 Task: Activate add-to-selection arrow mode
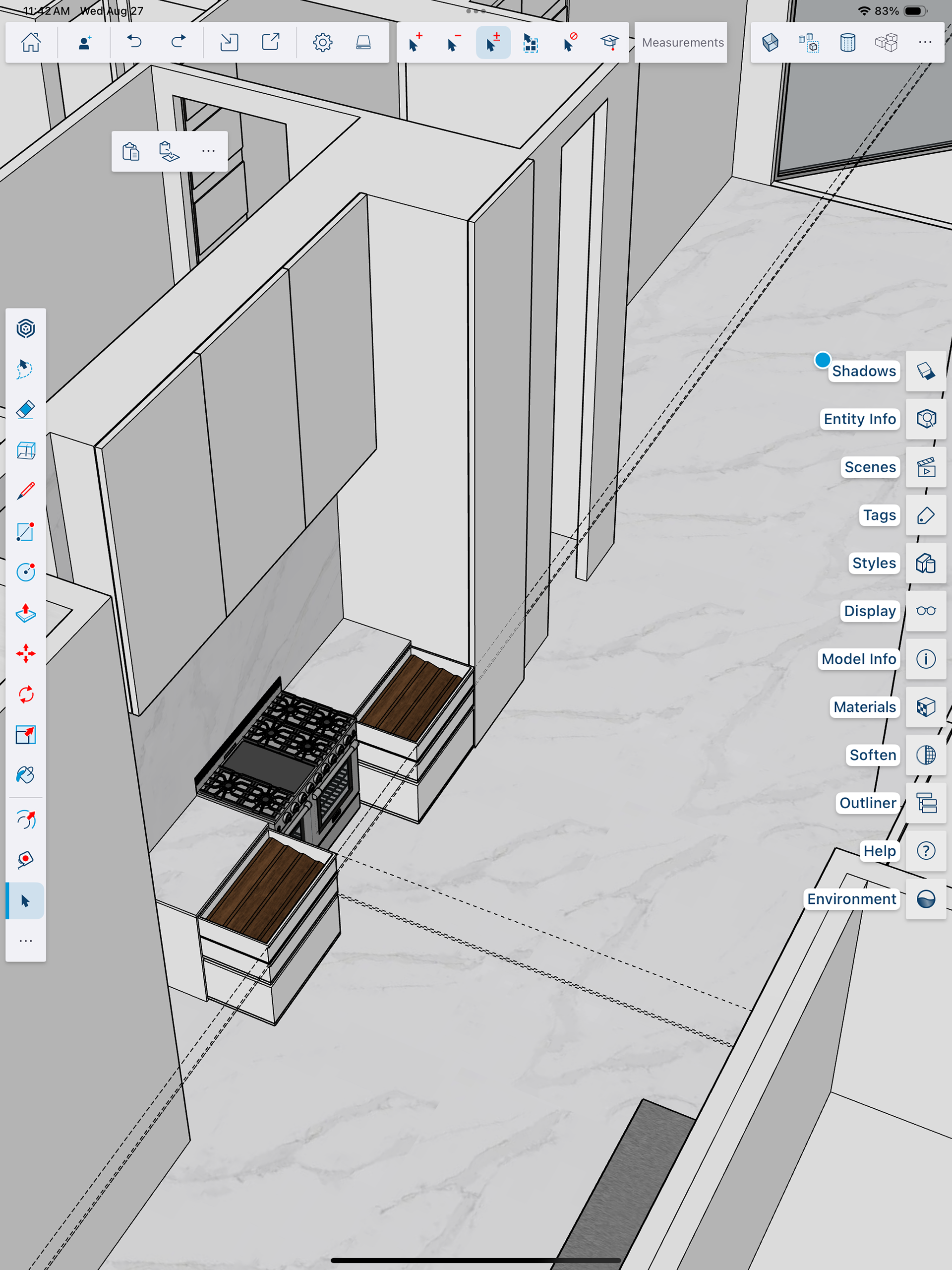(x=415, y=43)
